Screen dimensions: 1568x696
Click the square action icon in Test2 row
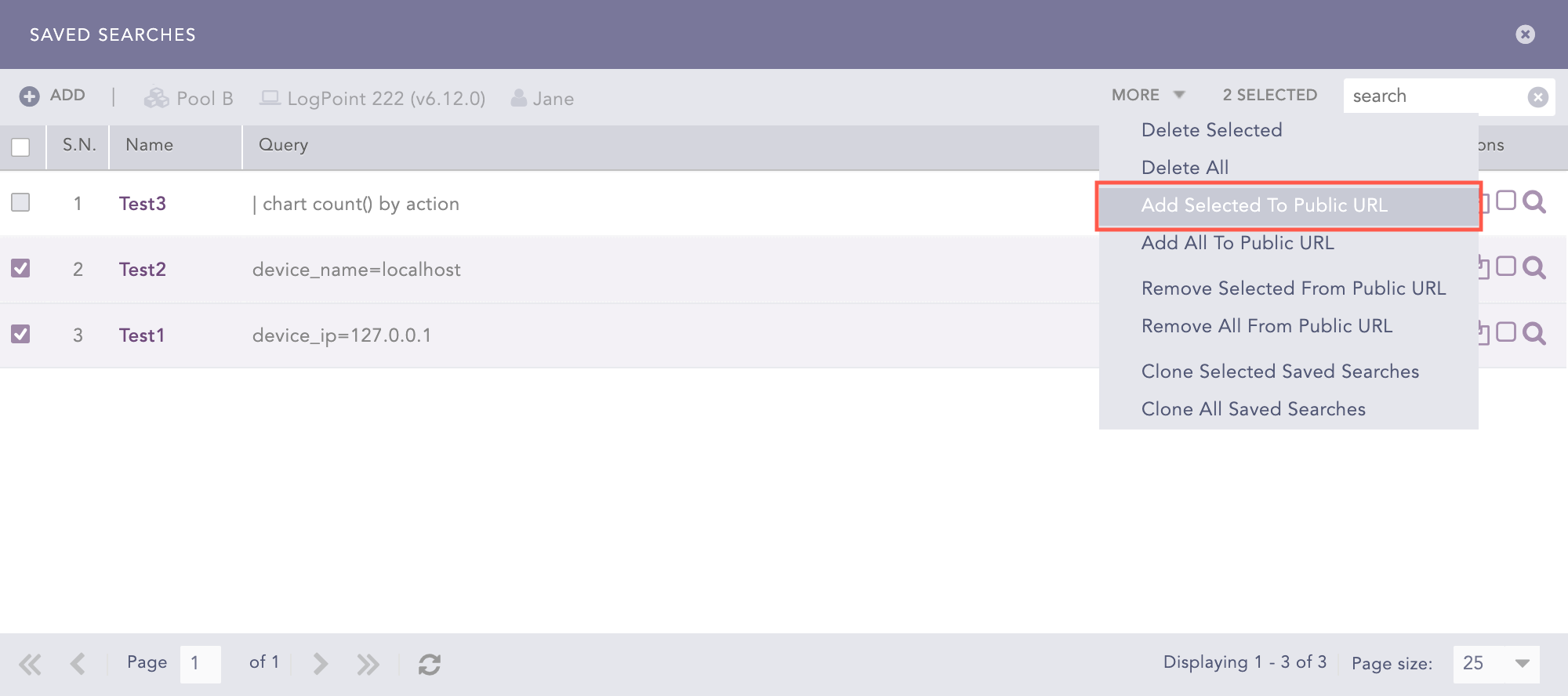[x=1506, y=266]
